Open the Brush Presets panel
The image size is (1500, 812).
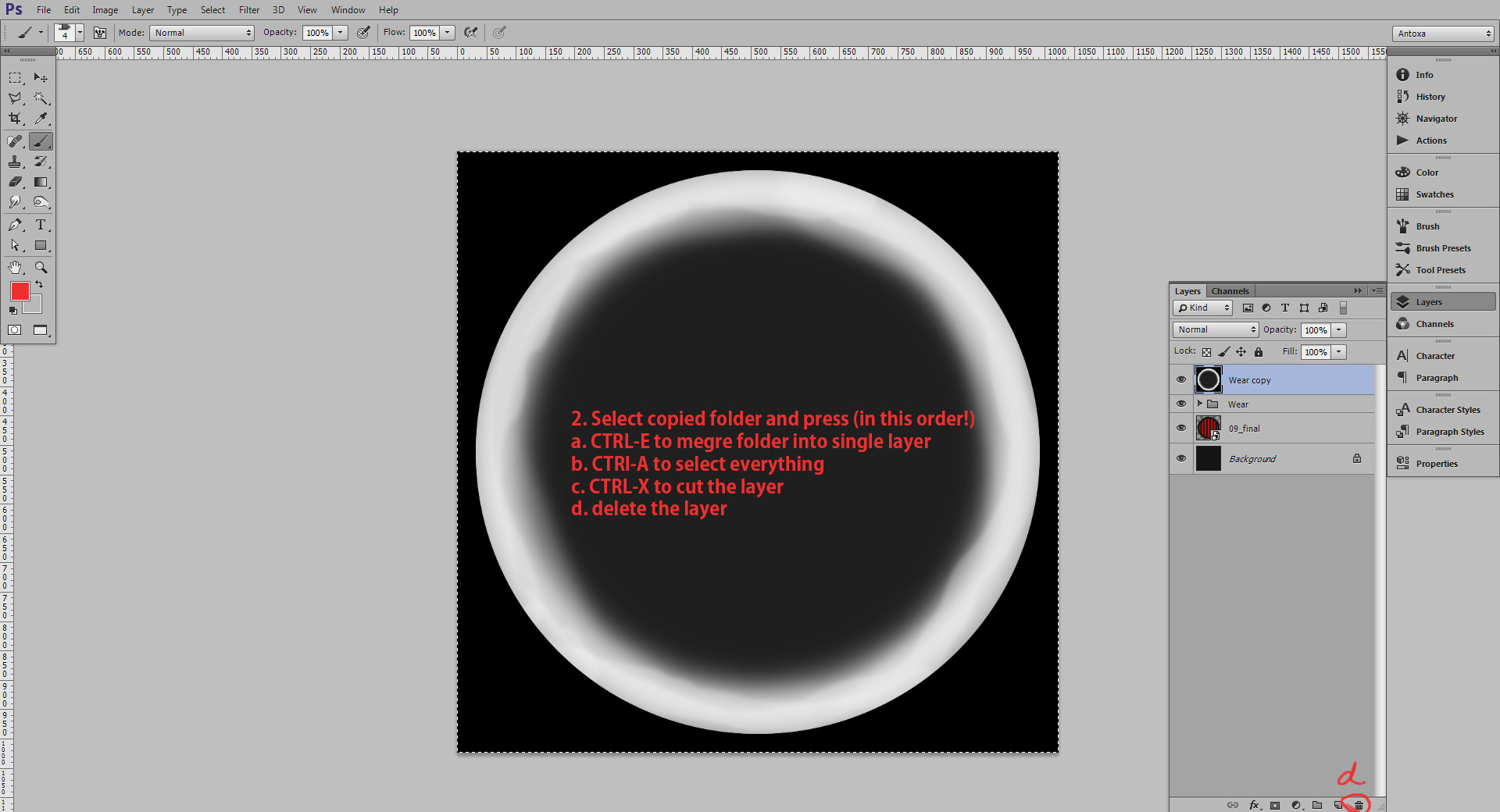pyautogui.click(x=1443, y=248)
